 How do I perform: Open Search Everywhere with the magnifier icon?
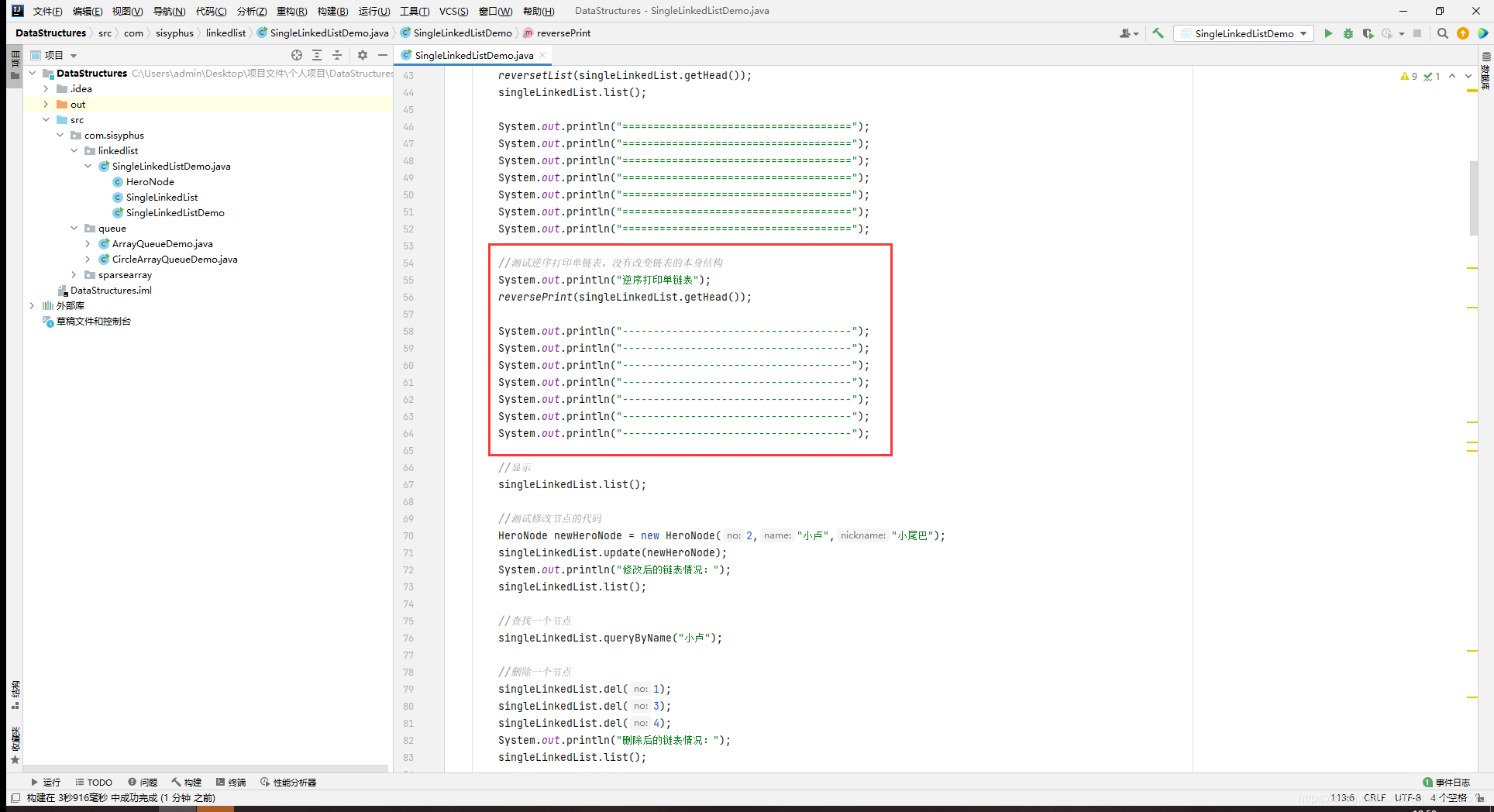tap(1442, 33)
